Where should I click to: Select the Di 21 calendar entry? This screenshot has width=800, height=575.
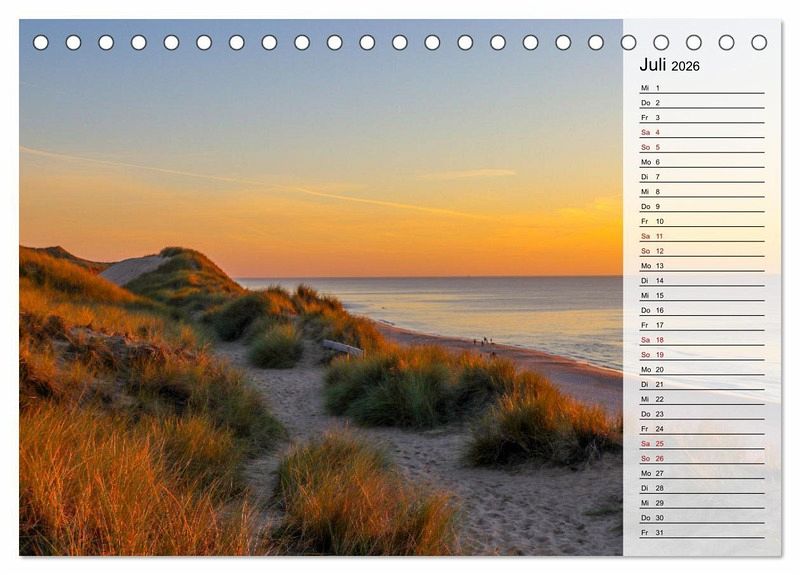click(x=701, y=384)
